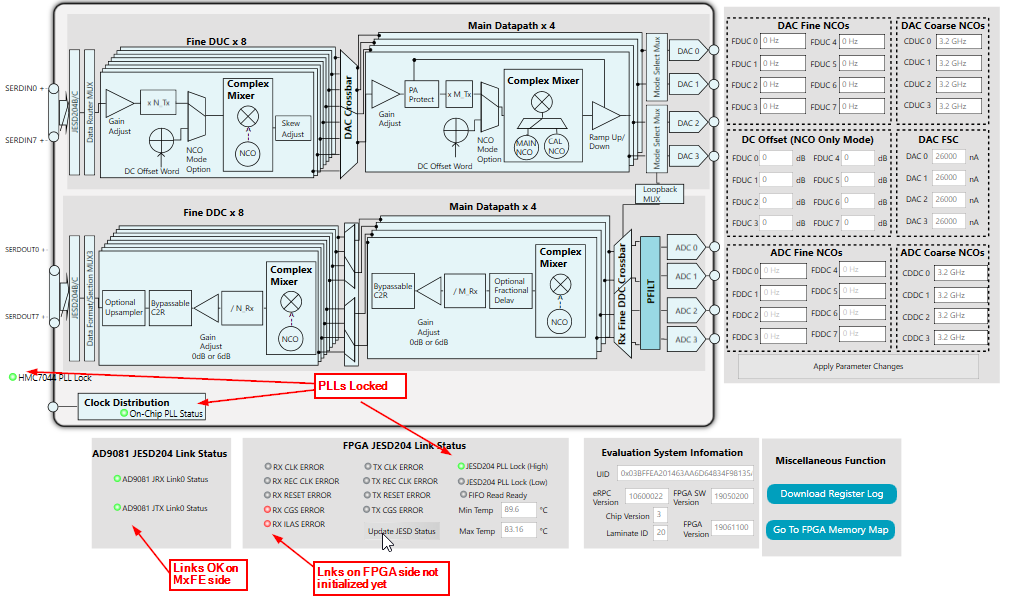The height and width of the screenshot is (611, 1013).
Task: Click the JESD204 PLL Lock (High) indicator
Action: tap(461, 466)
